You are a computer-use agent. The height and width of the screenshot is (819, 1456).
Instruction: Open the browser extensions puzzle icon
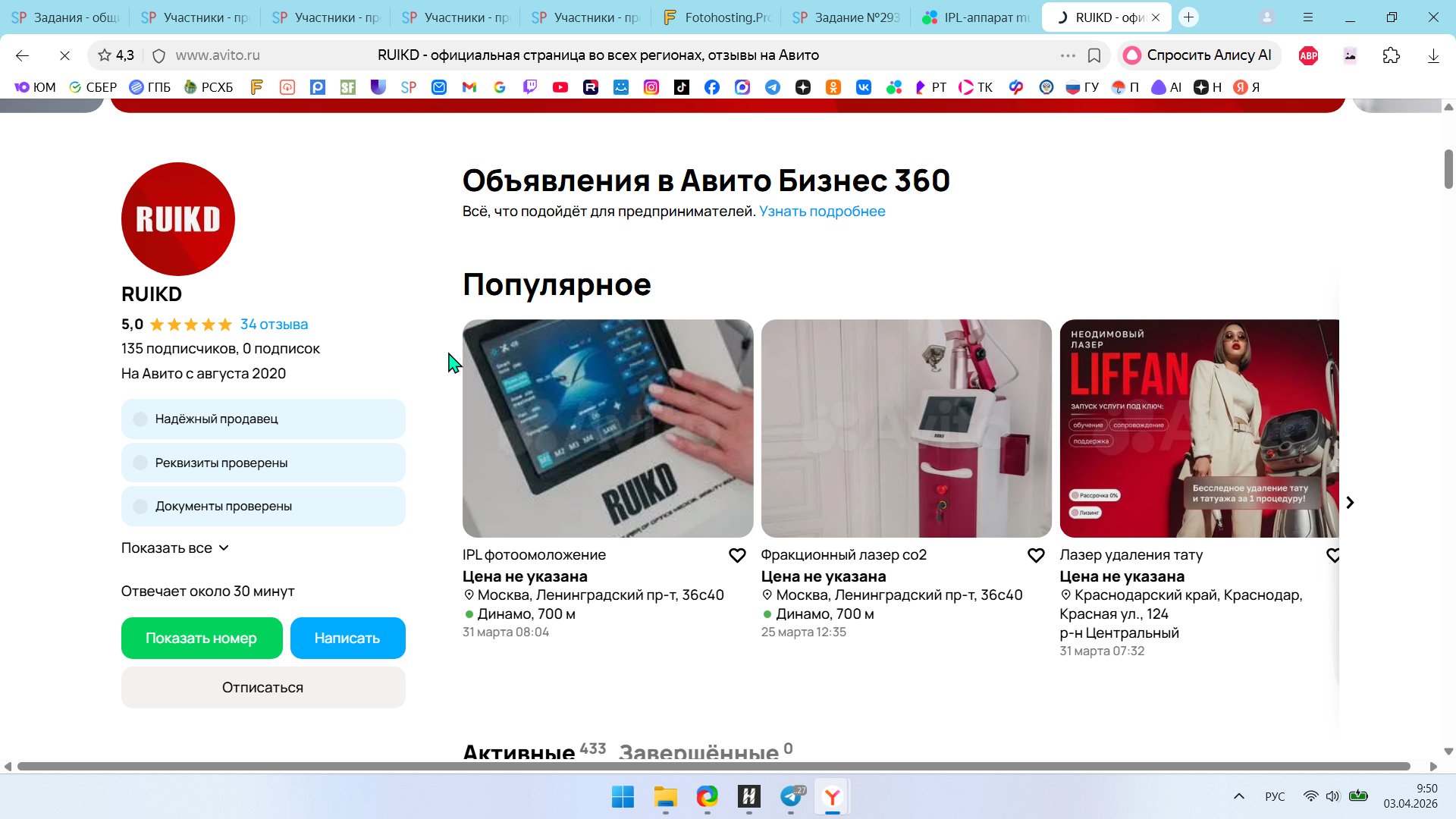pos(1391,55)
